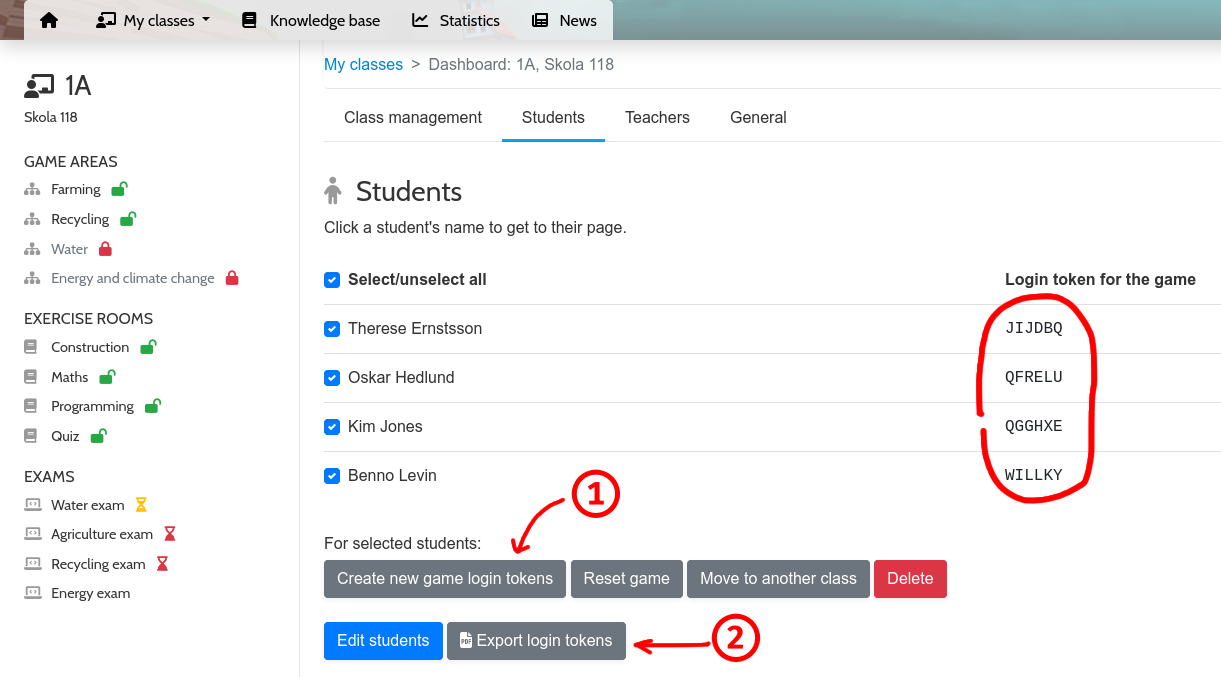
Task: Open the My classes dropdown menu
Action: tap(153, 20)
